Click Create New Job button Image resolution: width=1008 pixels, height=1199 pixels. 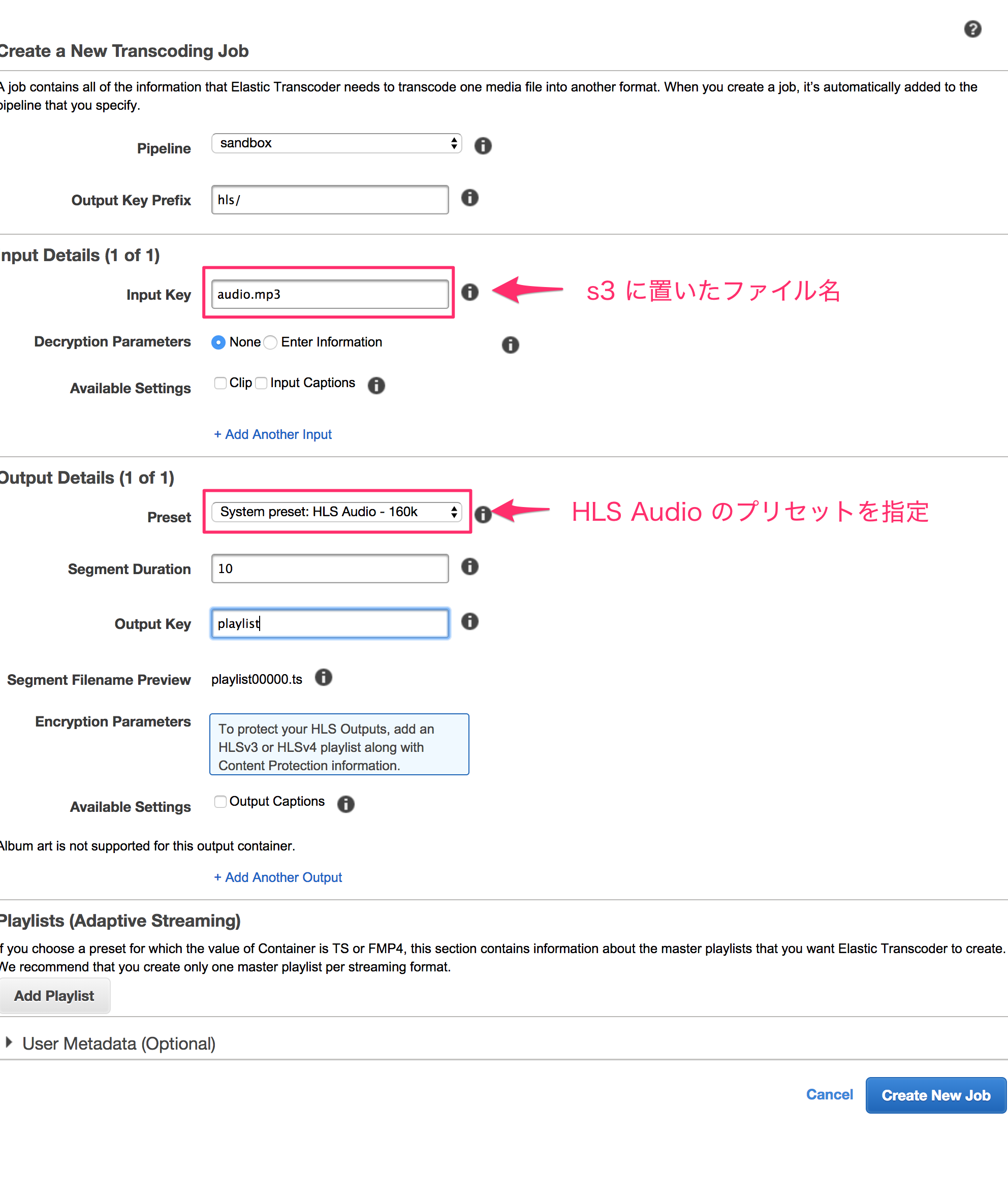tap(935, 1095)
